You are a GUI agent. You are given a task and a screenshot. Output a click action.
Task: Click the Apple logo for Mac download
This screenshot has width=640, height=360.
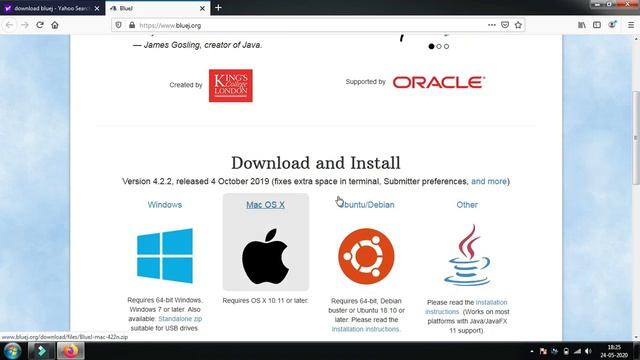click(x=265, y=256)
